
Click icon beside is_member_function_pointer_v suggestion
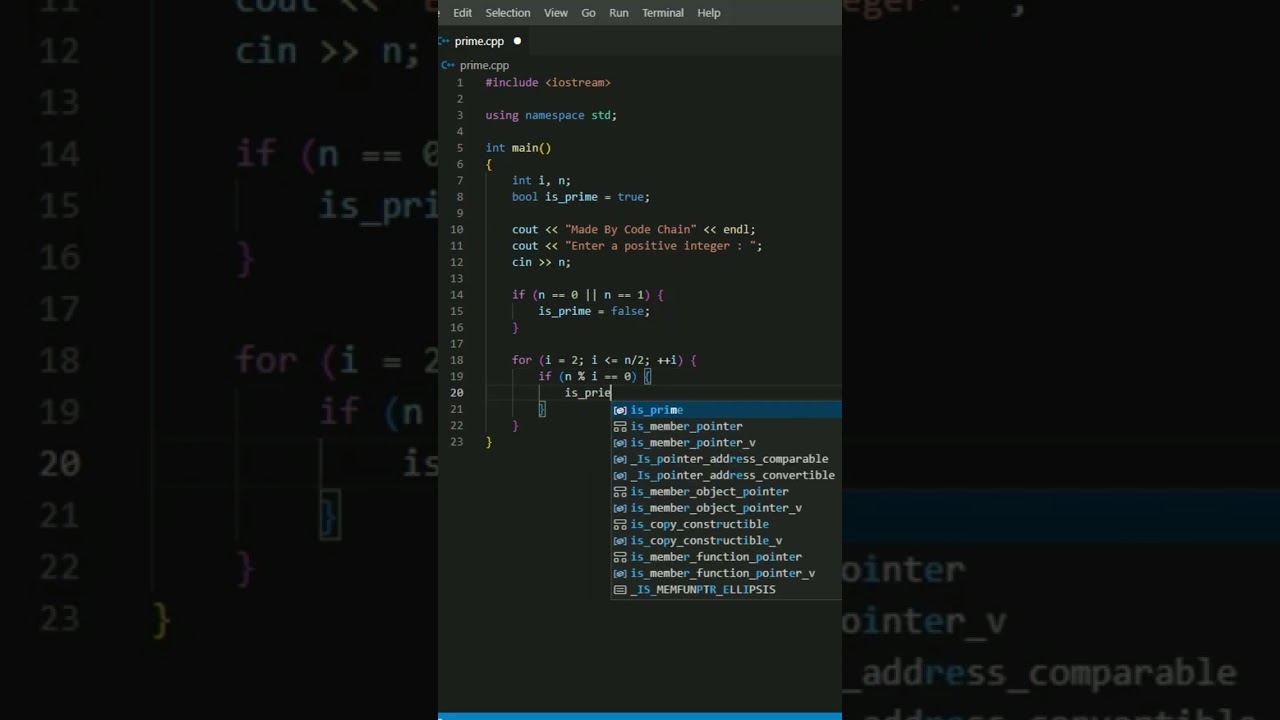click(620, 573)
